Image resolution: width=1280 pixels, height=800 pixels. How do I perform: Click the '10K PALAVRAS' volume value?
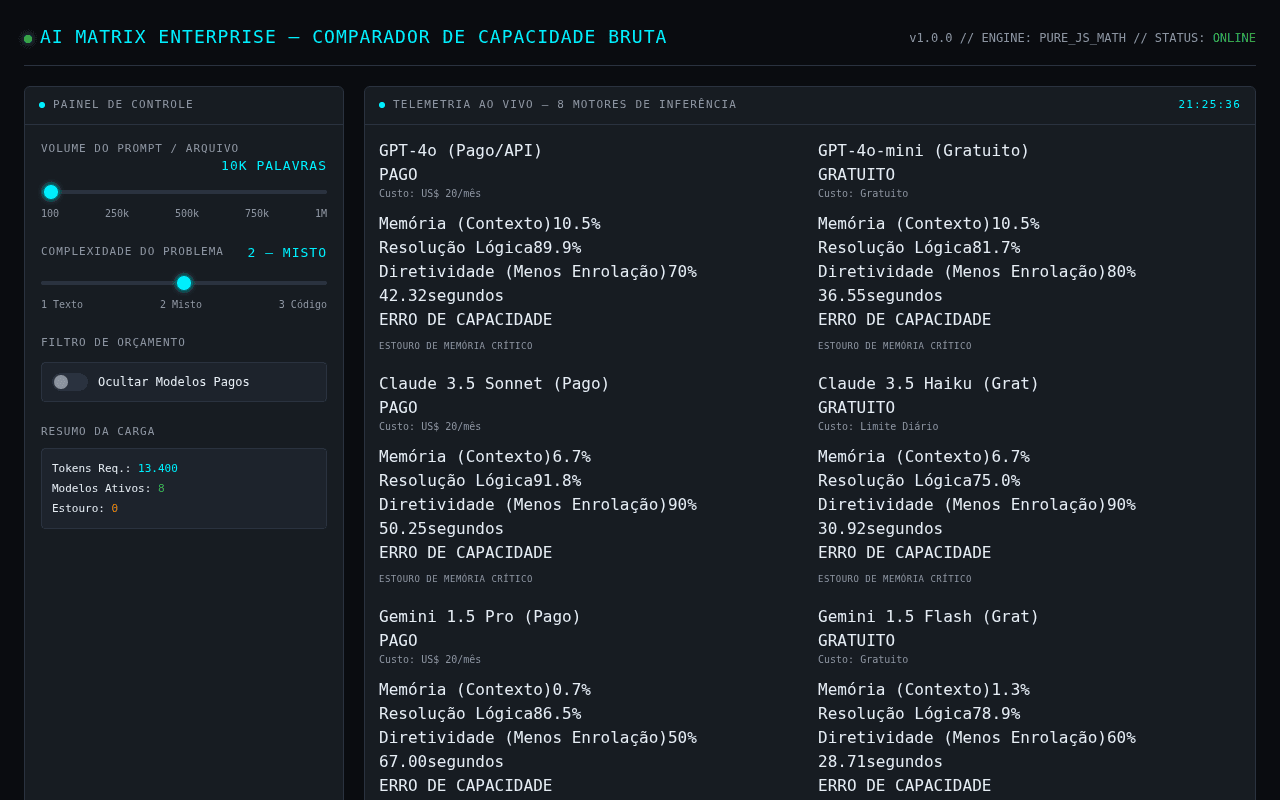click(x=274, y=166)
